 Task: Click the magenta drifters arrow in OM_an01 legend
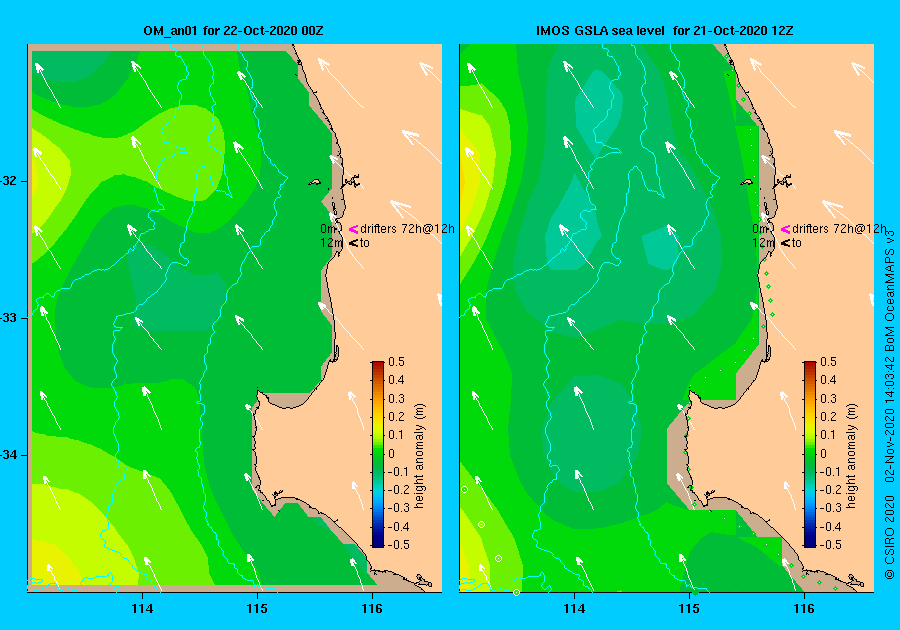point(353,229)
